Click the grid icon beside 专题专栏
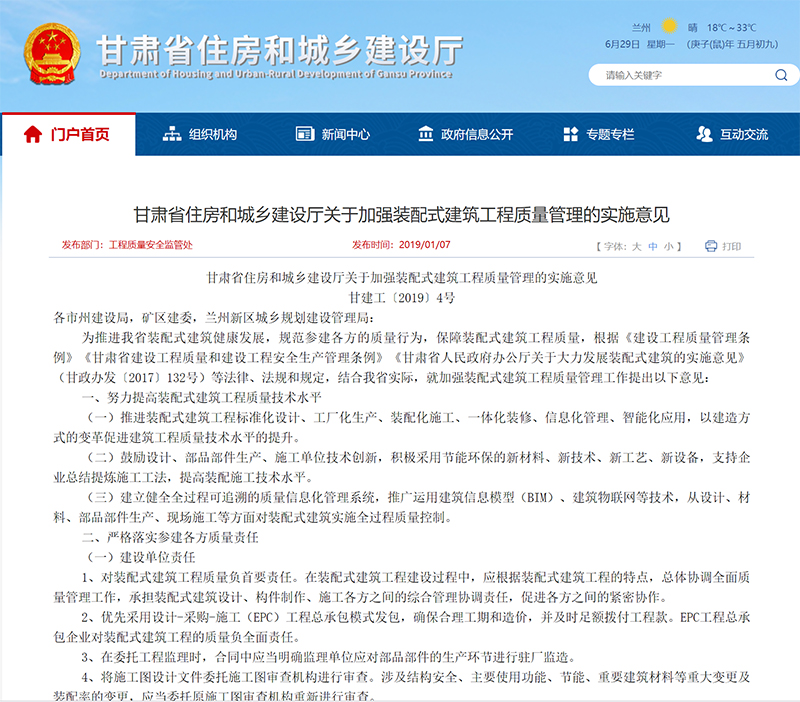Viewport: 800px width, 702px height. (568, 134)
